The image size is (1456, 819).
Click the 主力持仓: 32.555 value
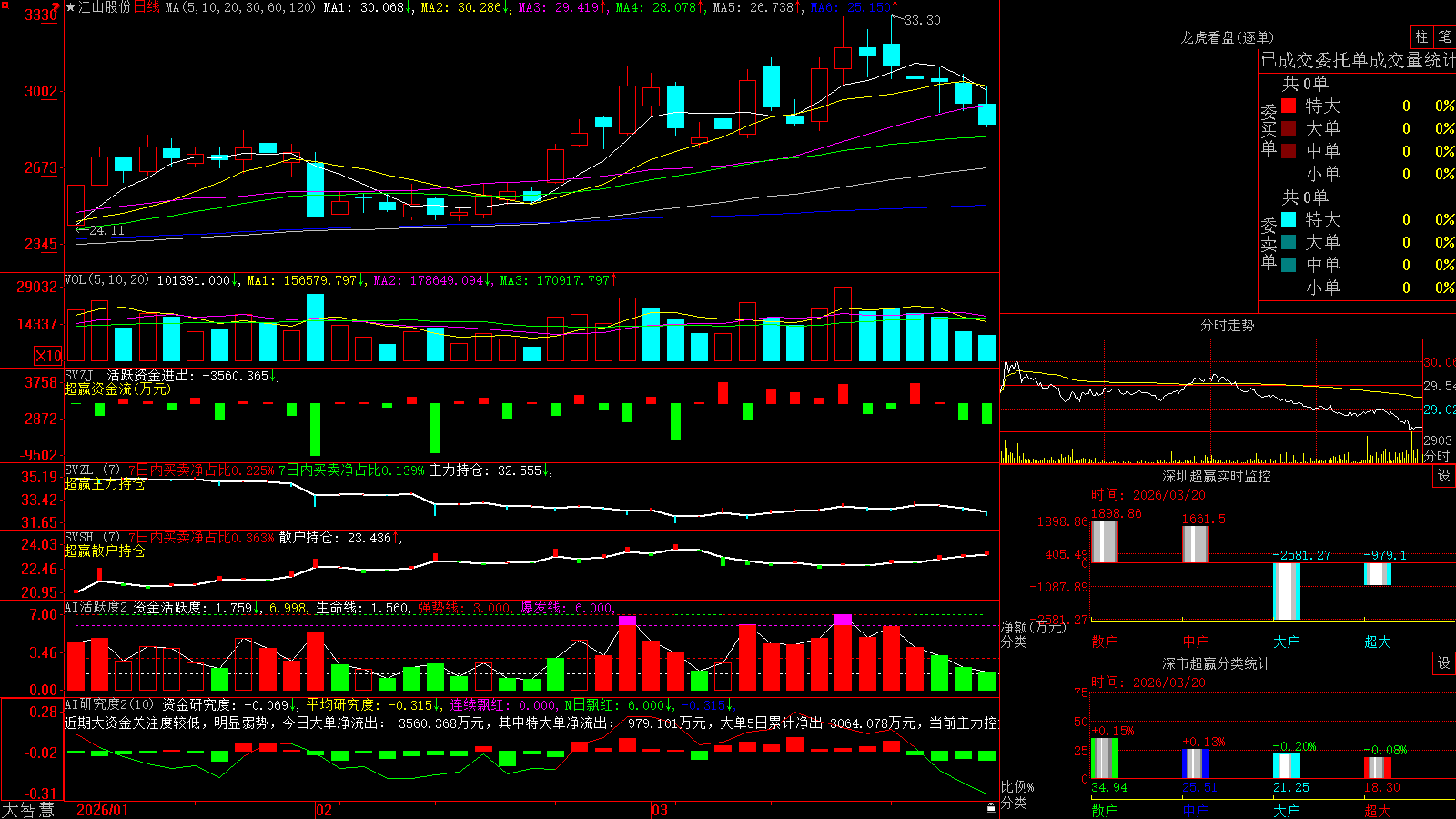tap(486, 470)
